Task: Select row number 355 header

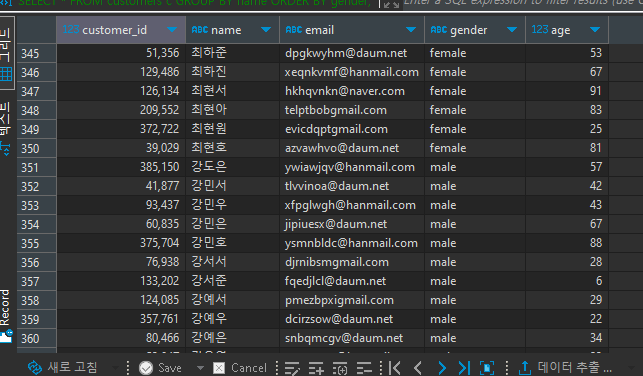Action: click(x=36, y=243)
